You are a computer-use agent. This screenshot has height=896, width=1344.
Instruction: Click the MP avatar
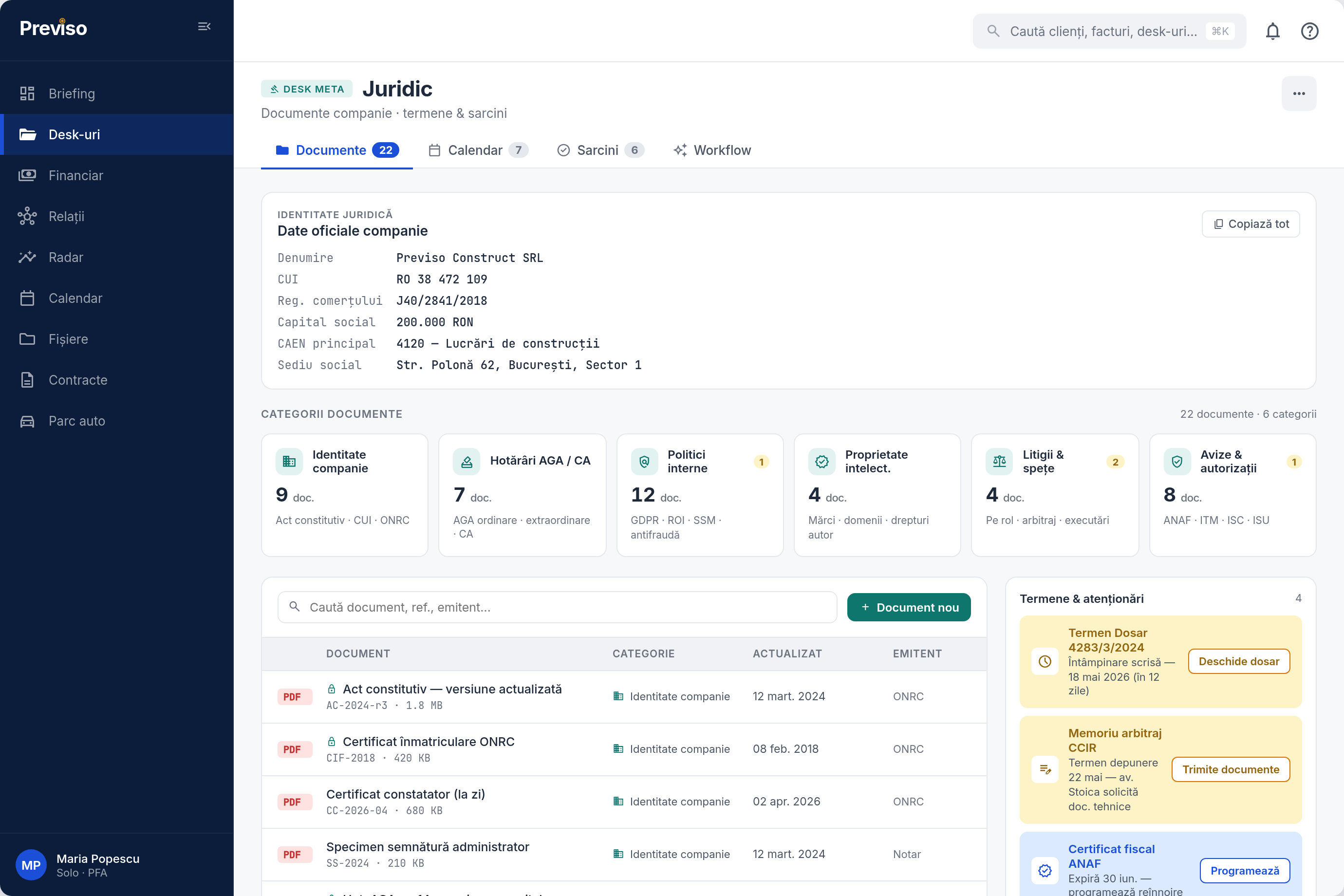[31, 865]
